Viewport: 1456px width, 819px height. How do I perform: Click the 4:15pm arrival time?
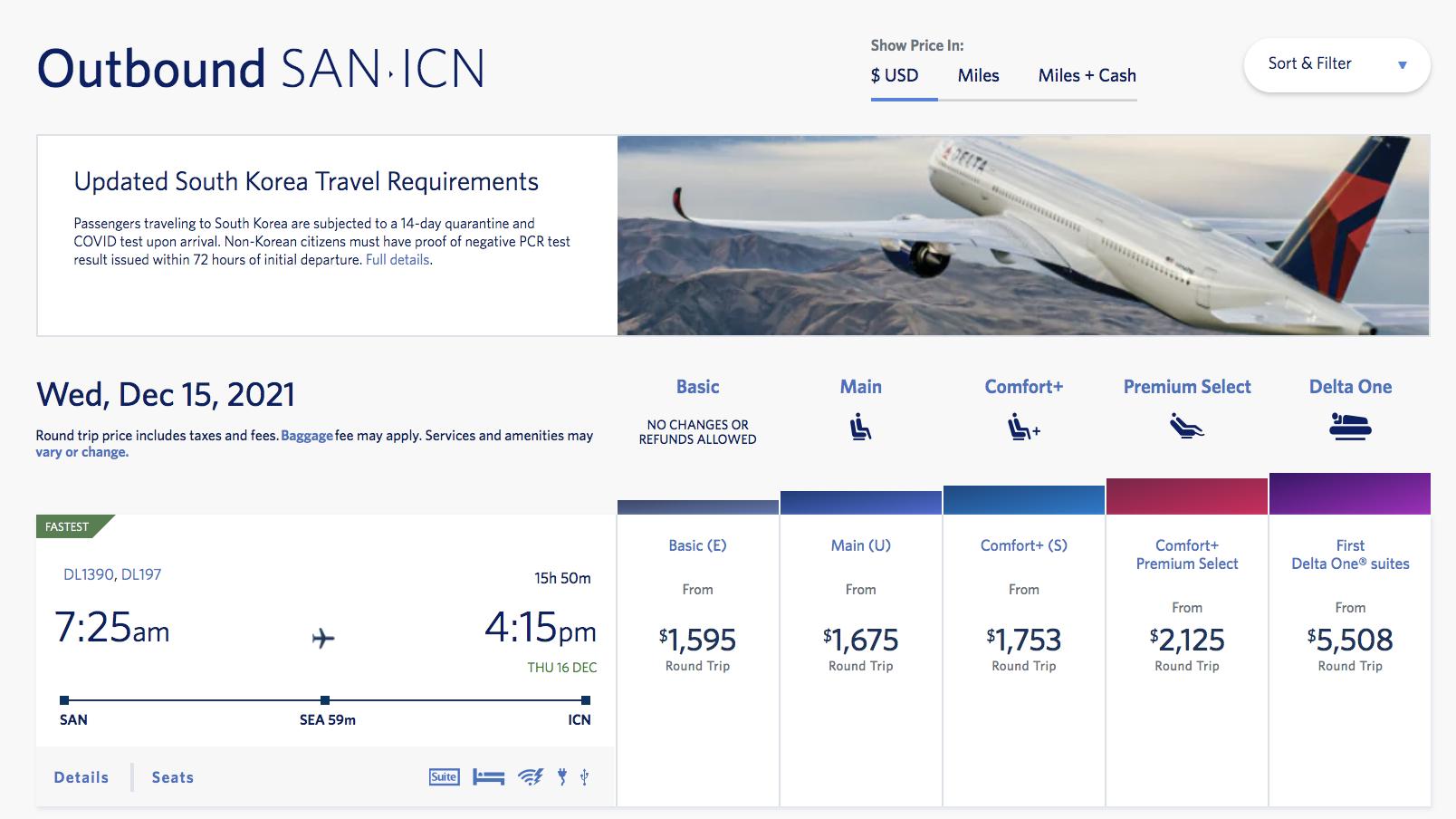541,628
